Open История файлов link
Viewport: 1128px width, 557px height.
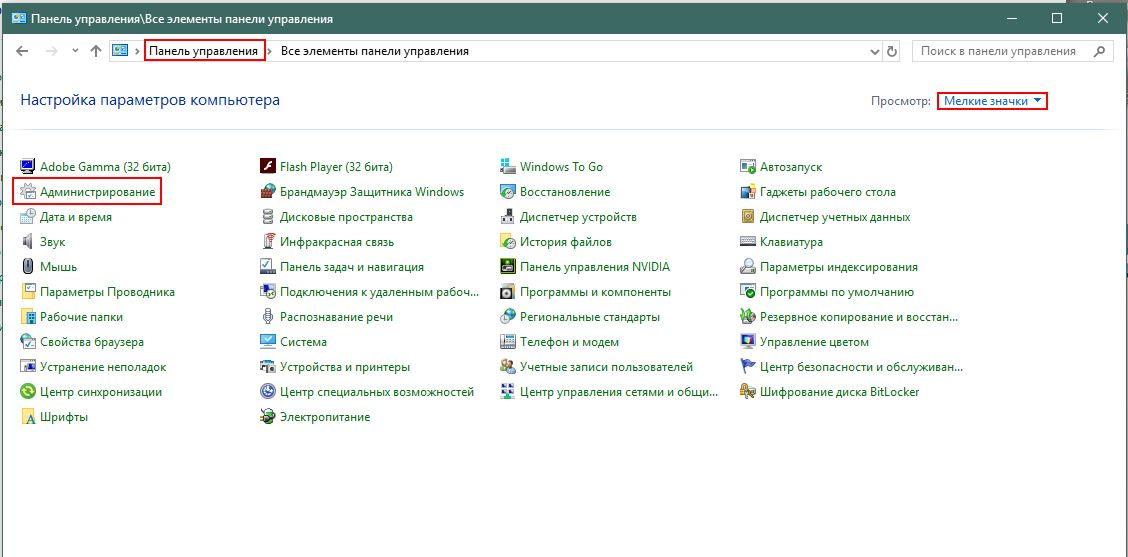click(566, 242)
